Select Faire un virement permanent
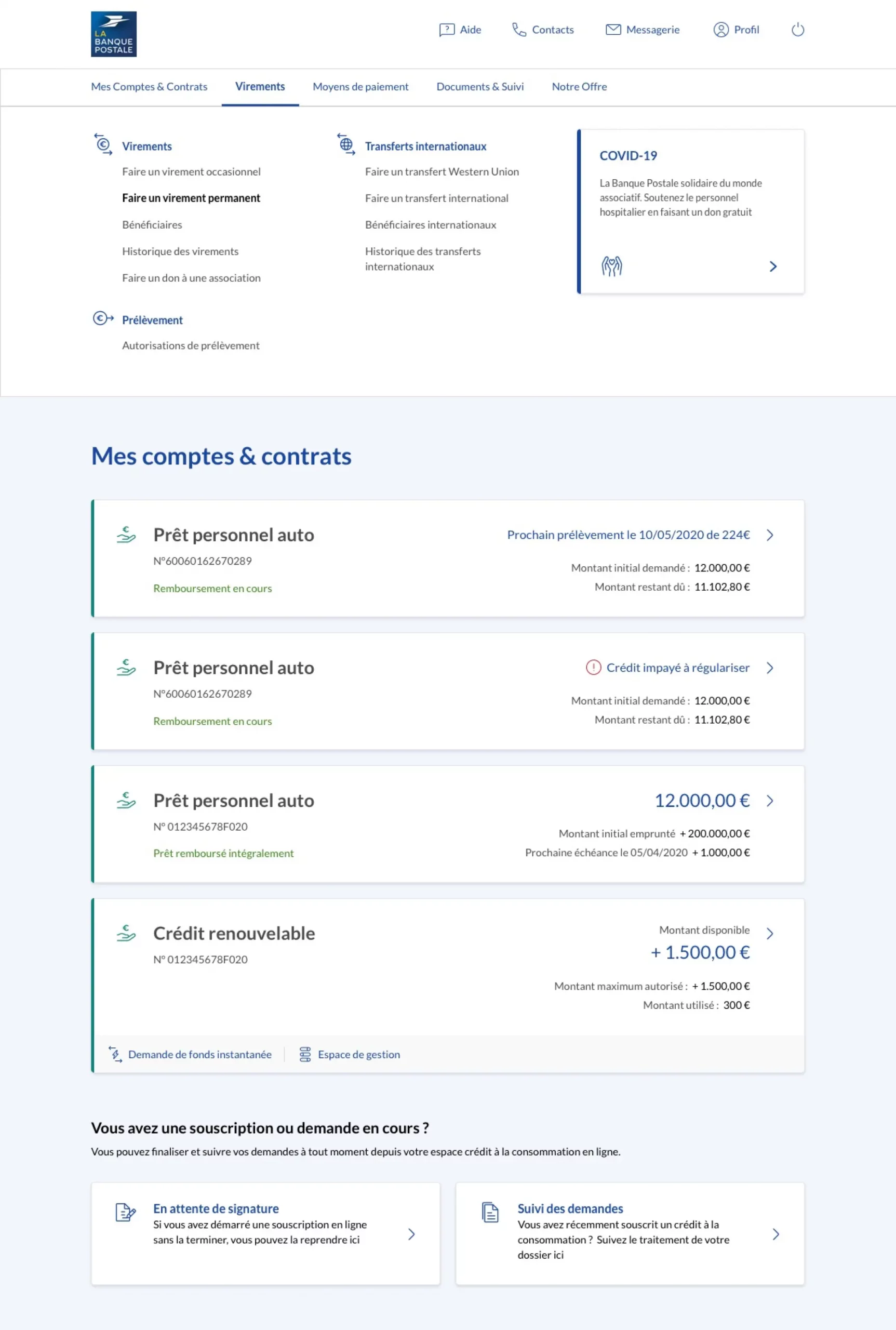896x1330 pixels. tap(191, 198)
